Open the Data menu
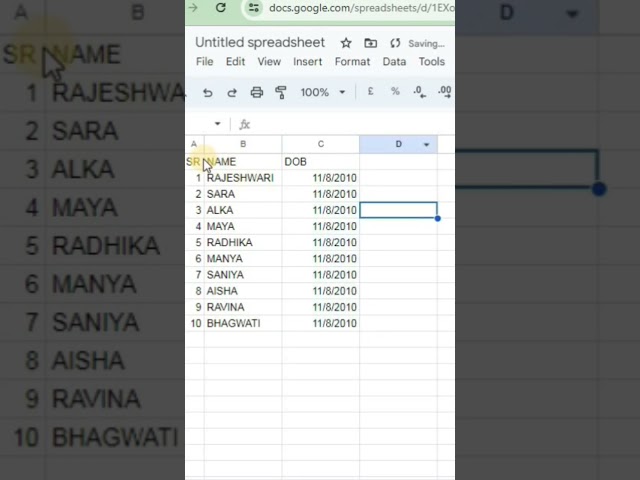Image resolution: width=640 pixels, height=480 pixels. click(x=394, y=62)
